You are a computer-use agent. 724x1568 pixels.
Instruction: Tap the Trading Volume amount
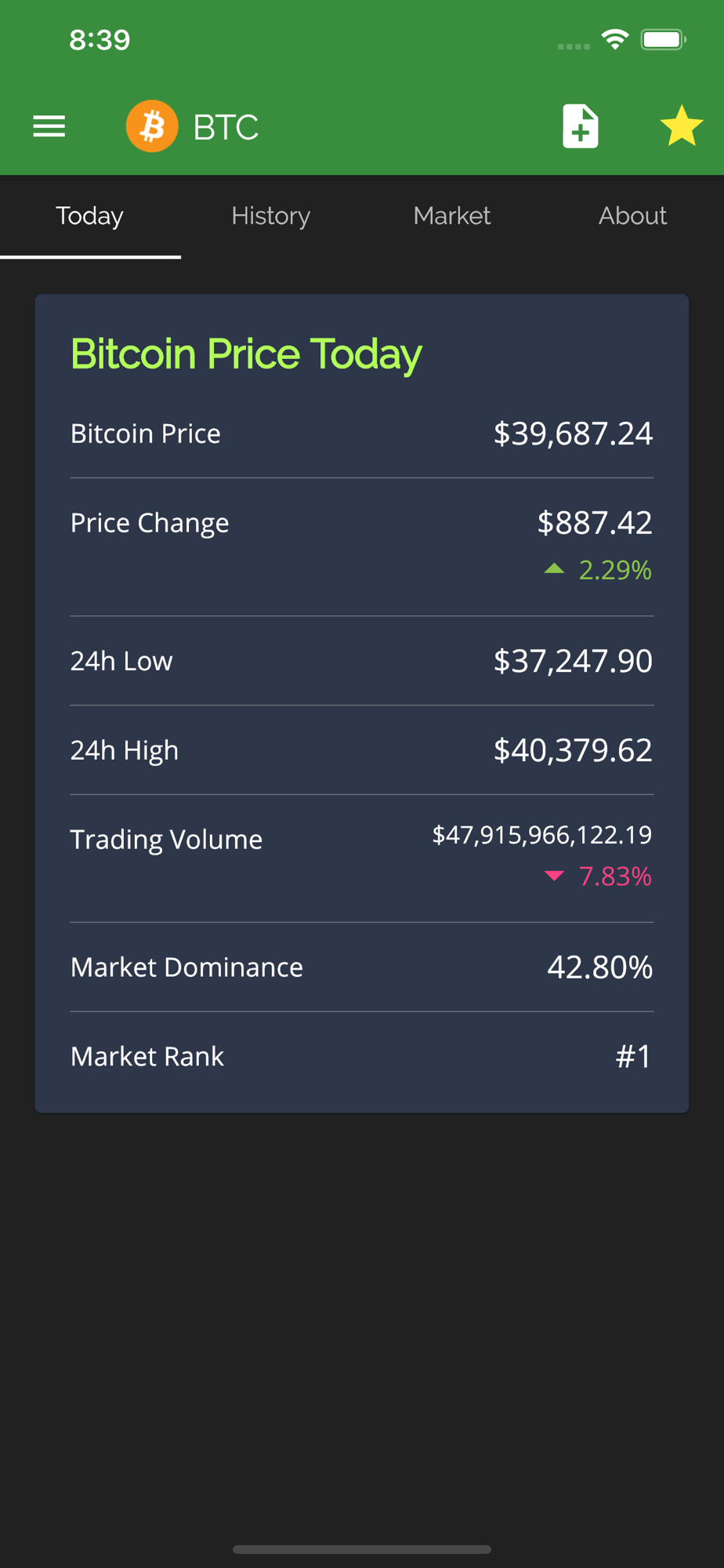542,835
